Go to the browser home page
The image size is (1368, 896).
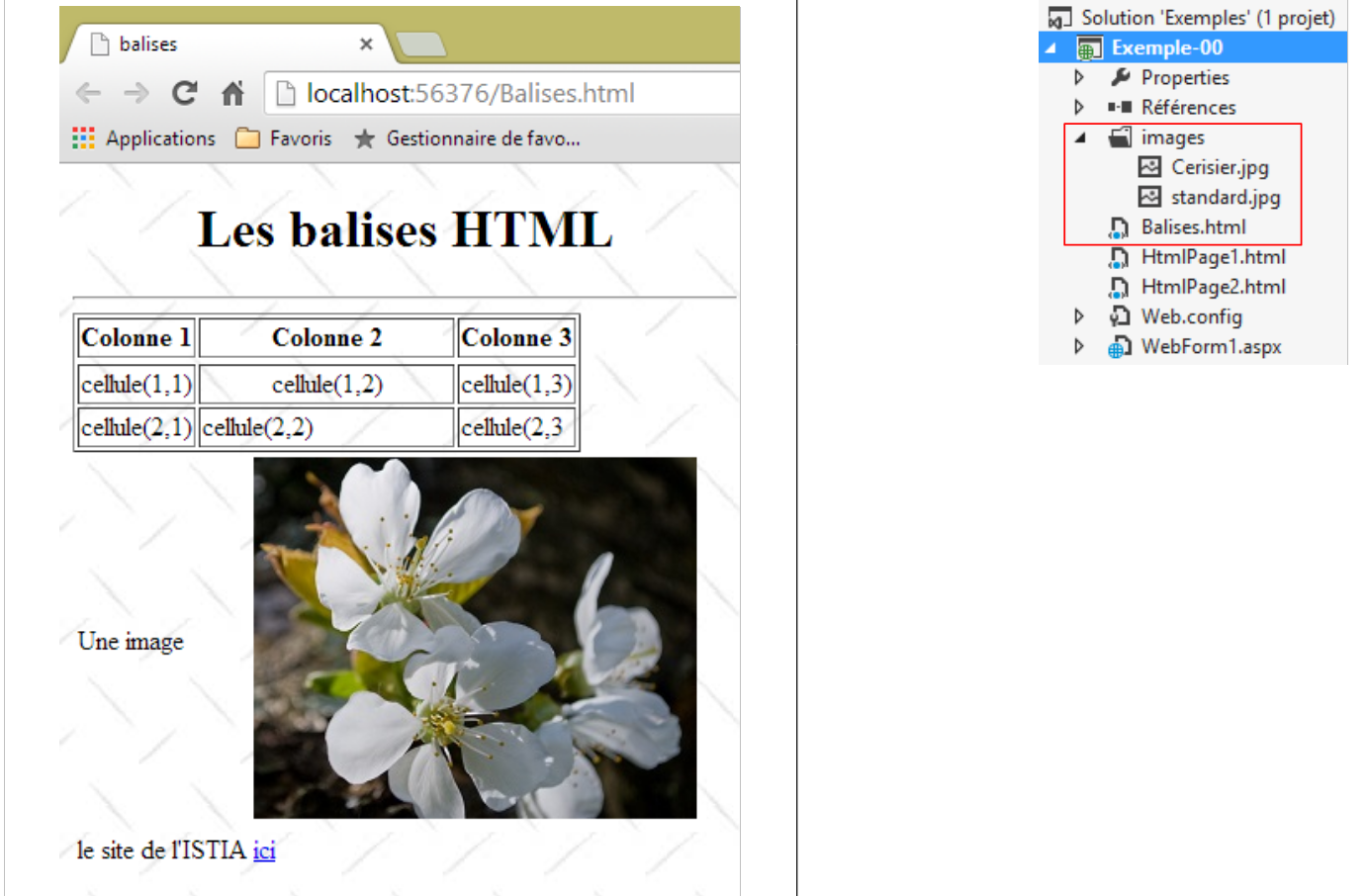(232, 93)
